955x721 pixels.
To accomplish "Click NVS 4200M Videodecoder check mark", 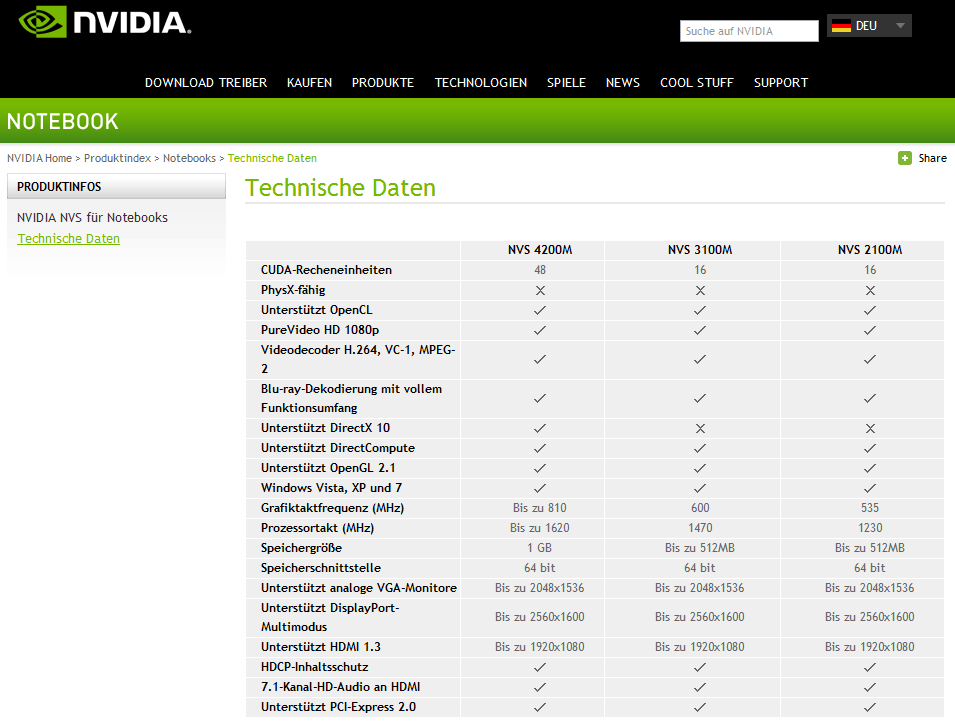I will pyautogui.click(x=540, y=360).
